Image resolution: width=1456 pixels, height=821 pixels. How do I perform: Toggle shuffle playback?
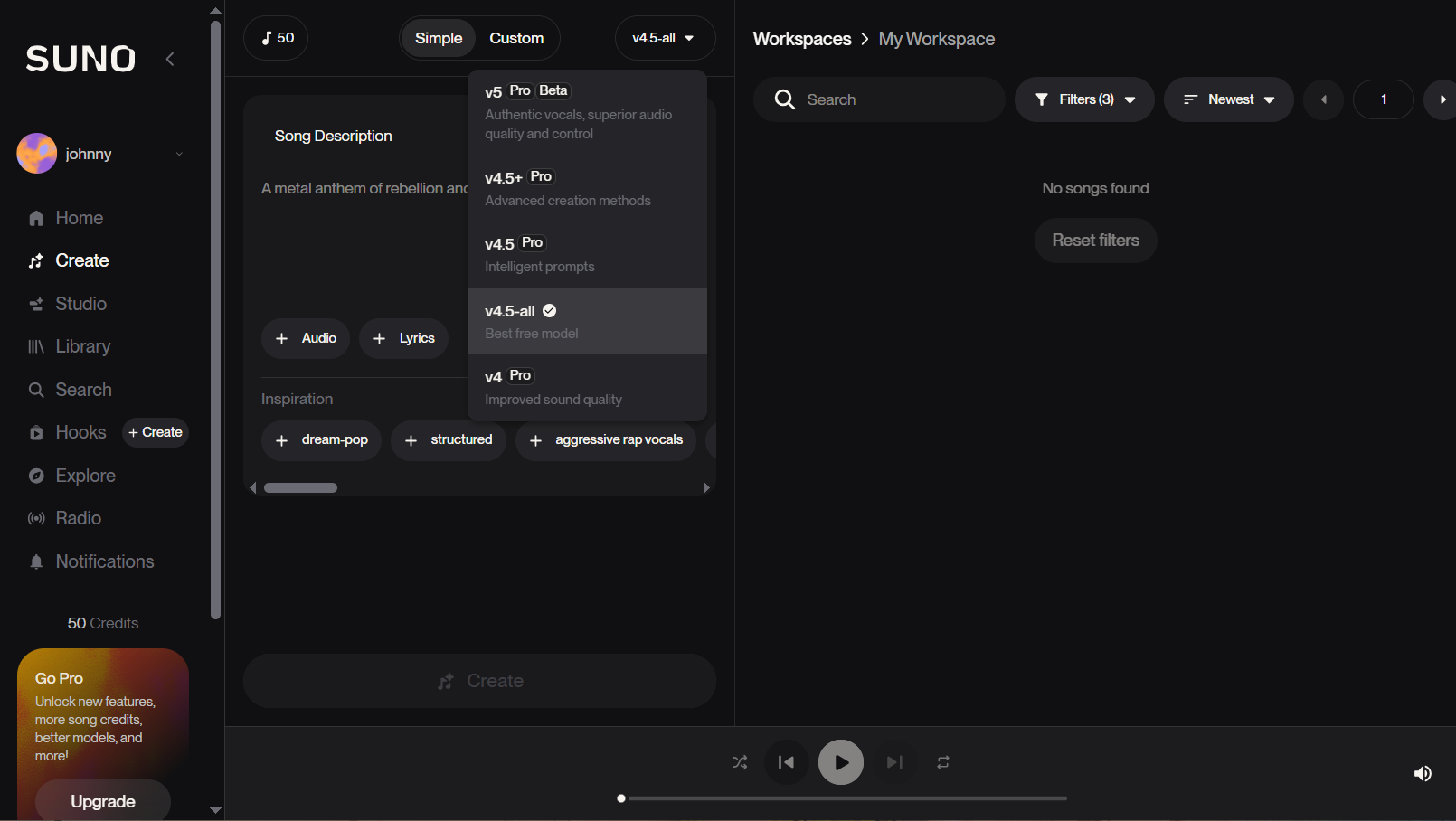coord(740,762)
